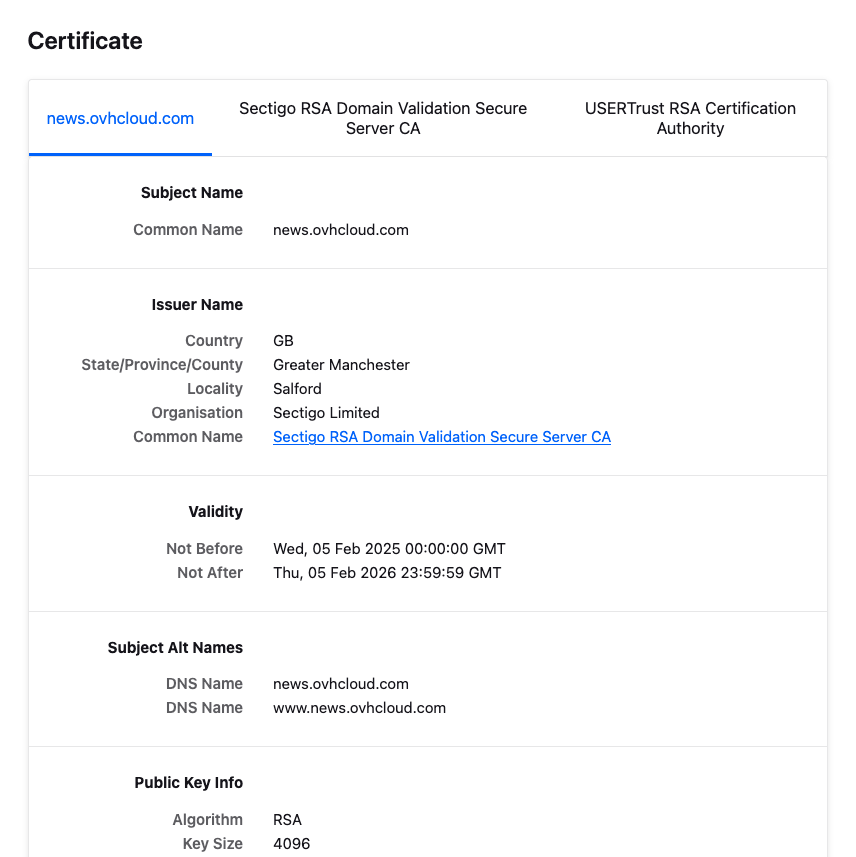
Task: Click the Validity section heading
Action: tap(215, 512)
